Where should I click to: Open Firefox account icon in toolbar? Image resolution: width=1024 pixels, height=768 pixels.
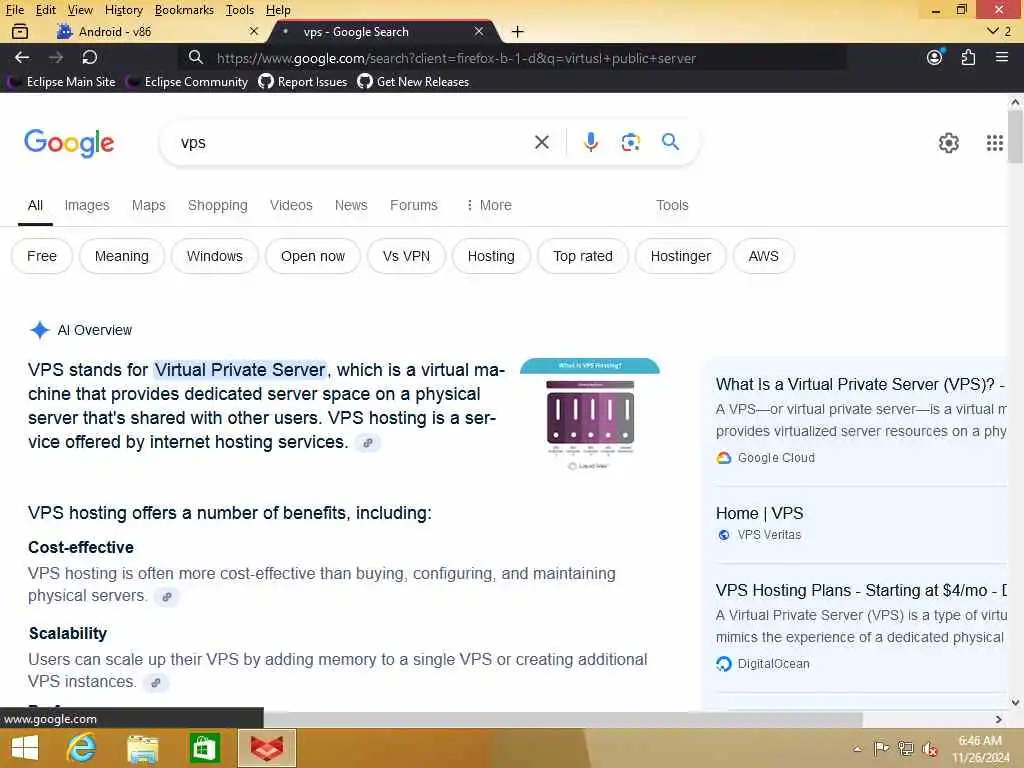pos(935,57)
